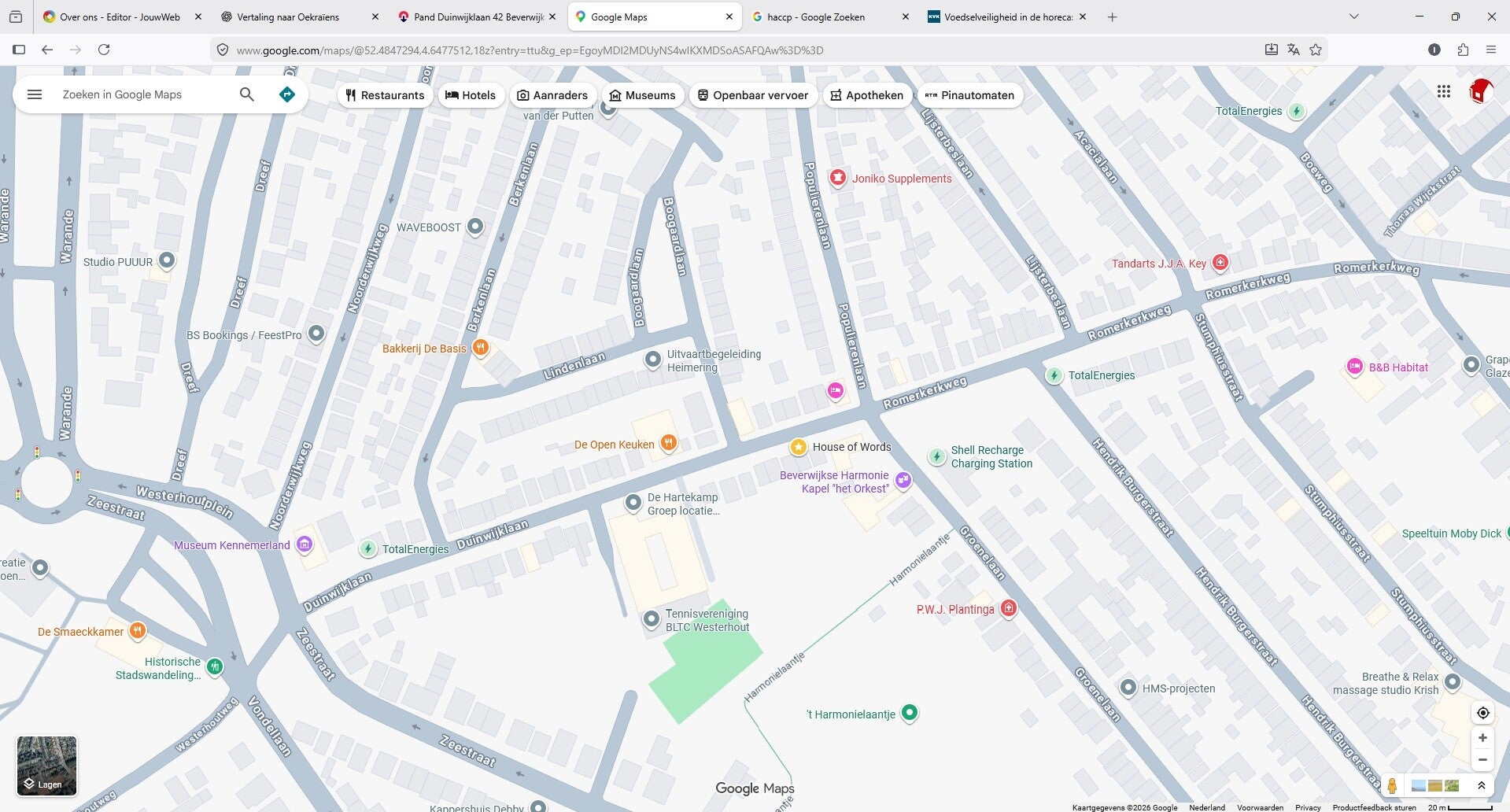
Task: Open the Google Maps hamburger menu
Action: click(35, 94)
